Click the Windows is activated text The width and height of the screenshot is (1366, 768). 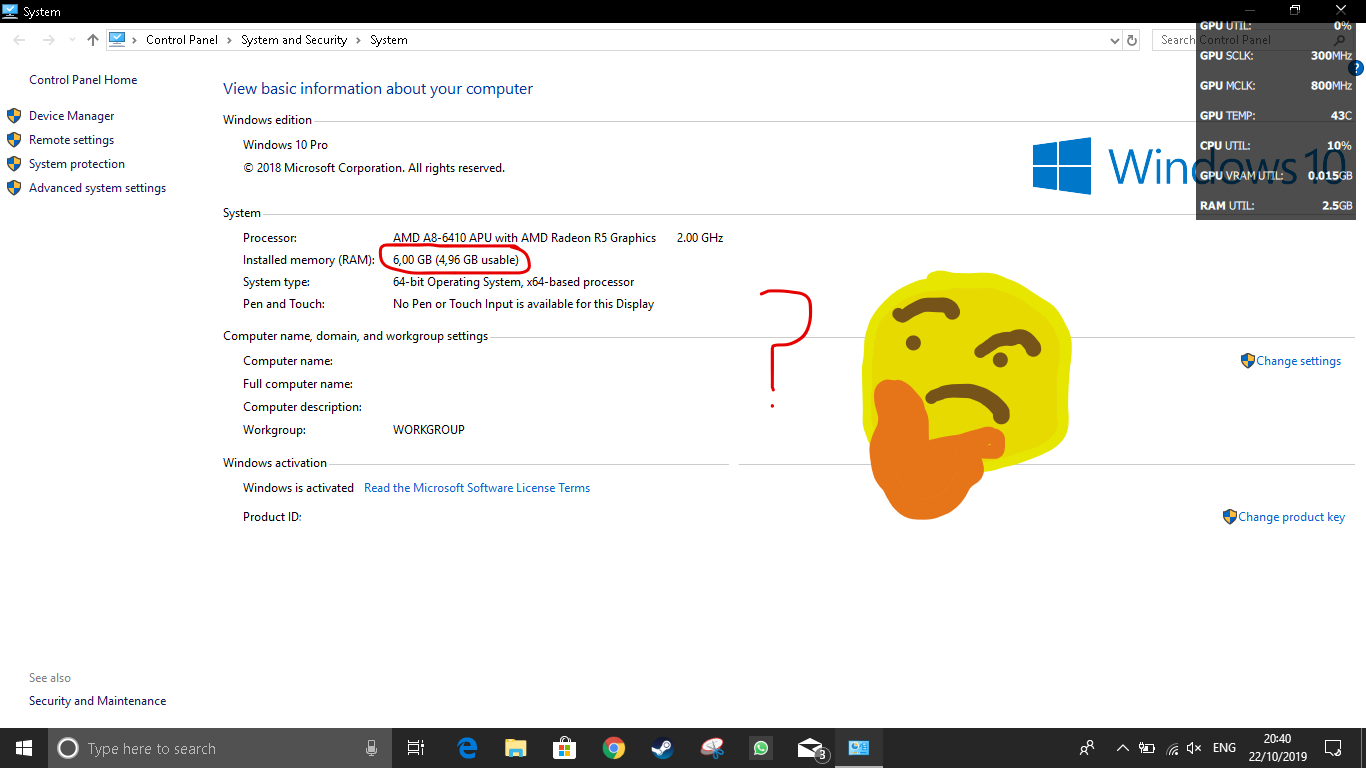click(x=298, y=488)
